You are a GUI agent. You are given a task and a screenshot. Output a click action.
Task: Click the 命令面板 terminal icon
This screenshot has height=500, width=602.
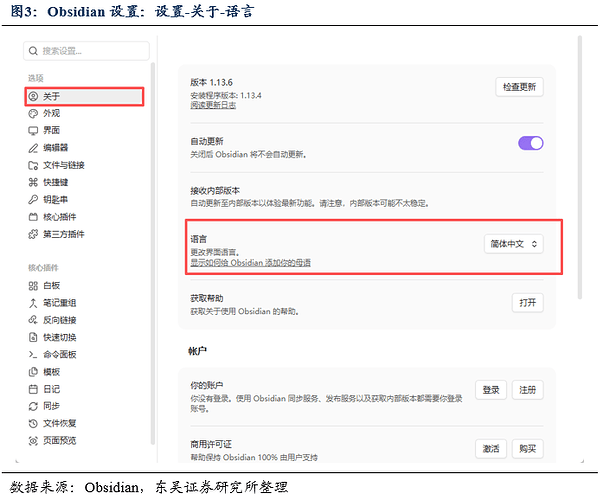(33, 354)
